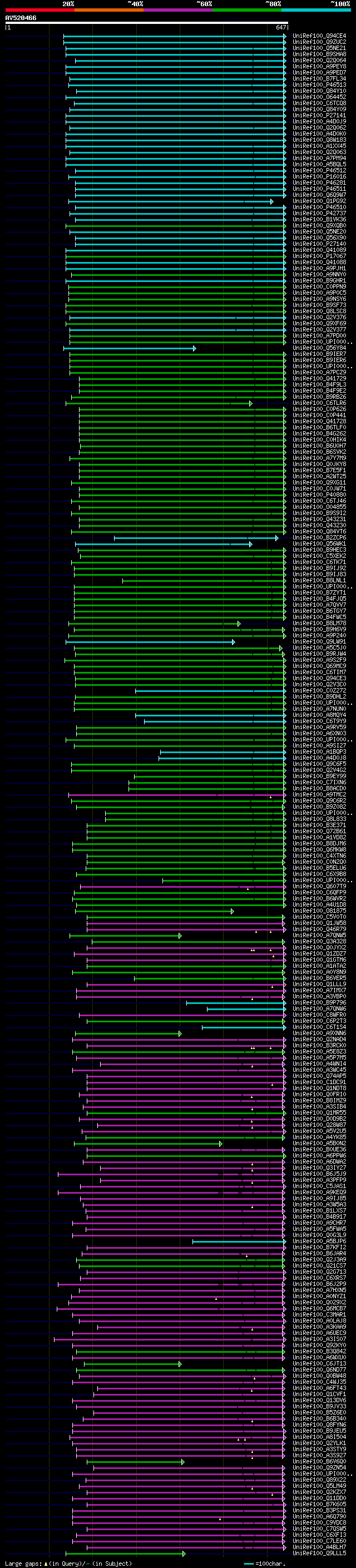Open hit UniRef100_P40880

point(319,494)
